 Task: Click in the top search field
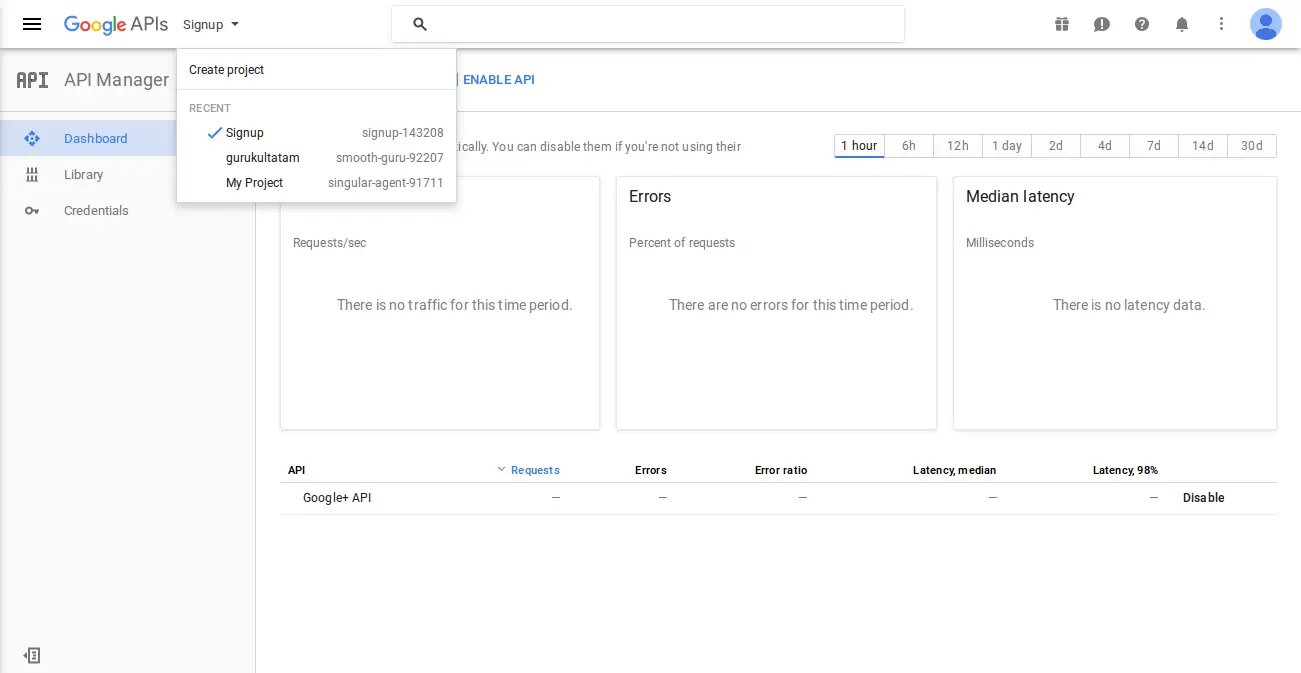coord(660,24)
